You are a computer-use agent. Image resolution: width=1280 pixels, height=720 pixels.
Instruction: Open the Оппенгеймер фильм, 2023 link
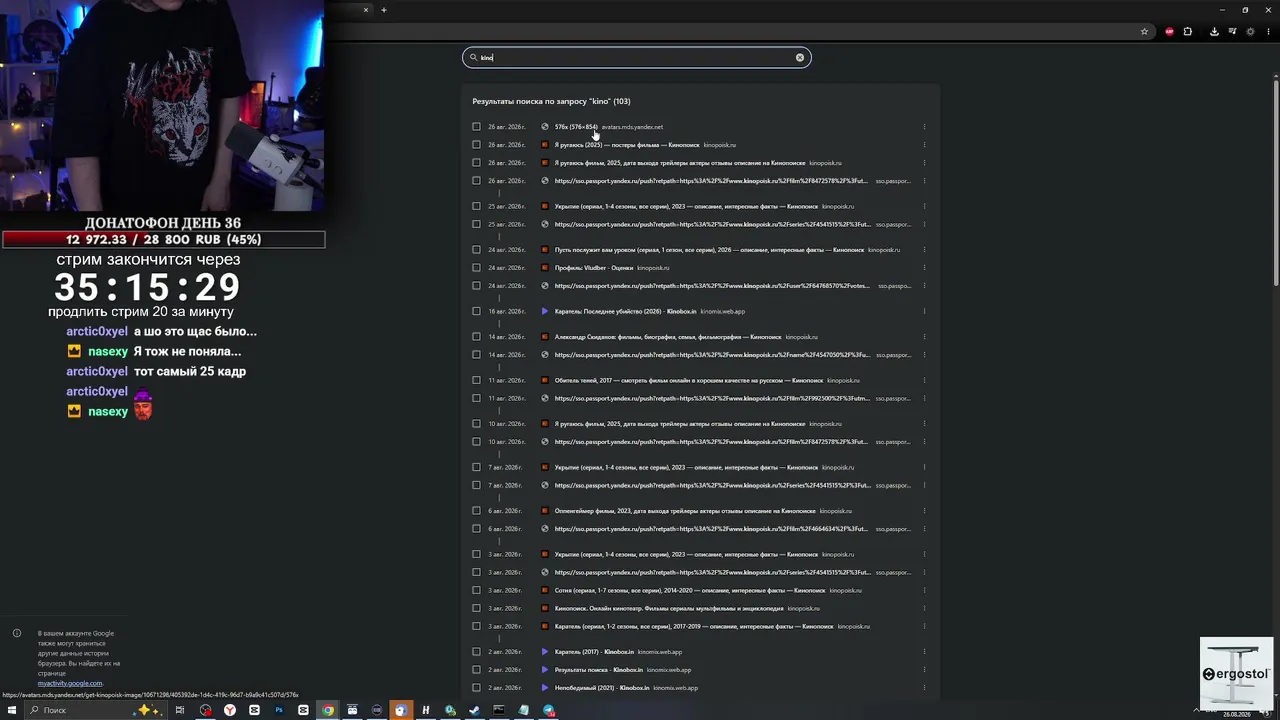[685, 511]
